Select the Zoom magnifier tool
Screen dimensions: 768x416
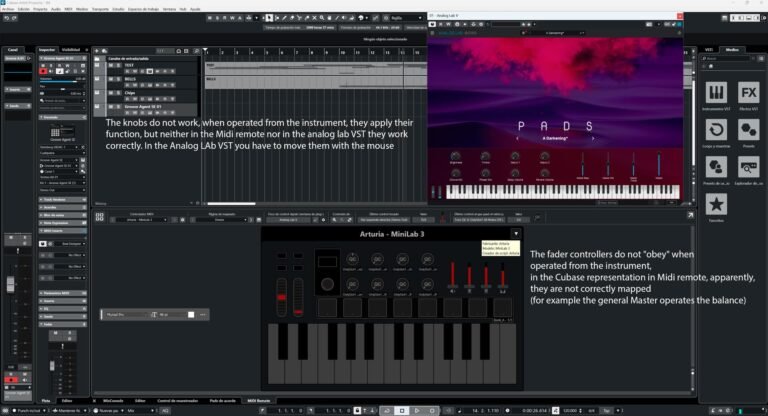322,18
